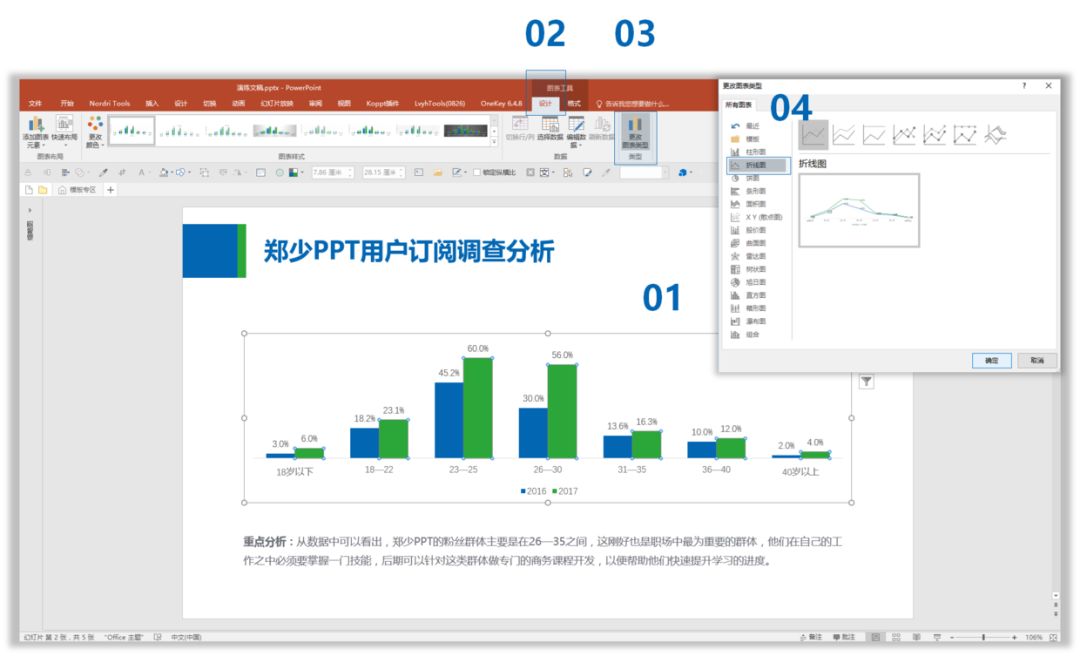Select the dark-background chart style thumbnail

pyautogui.click(x=466, y=130)
